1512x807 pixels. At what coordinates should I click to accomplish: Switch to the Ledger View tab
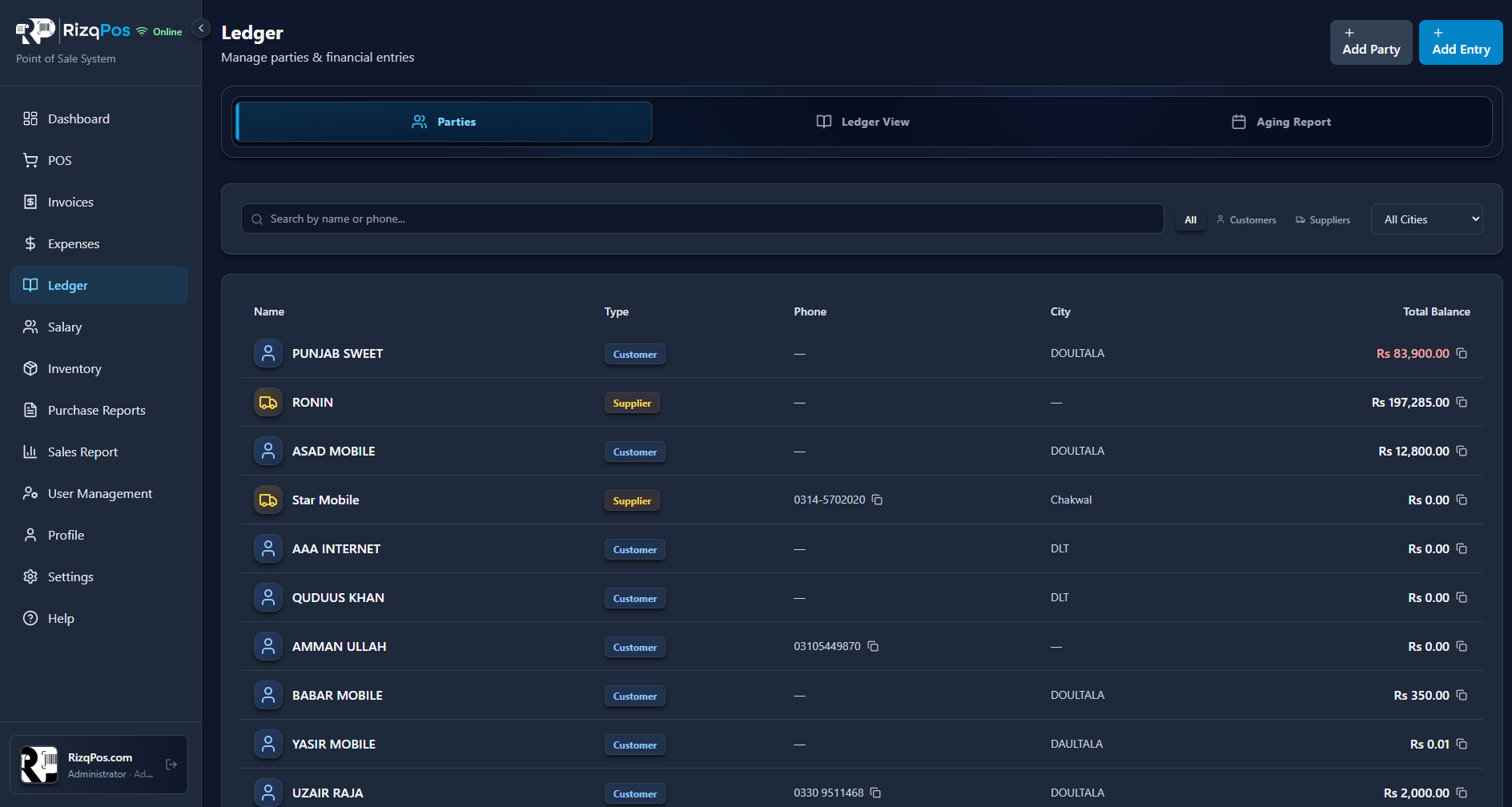click(863, 122)
